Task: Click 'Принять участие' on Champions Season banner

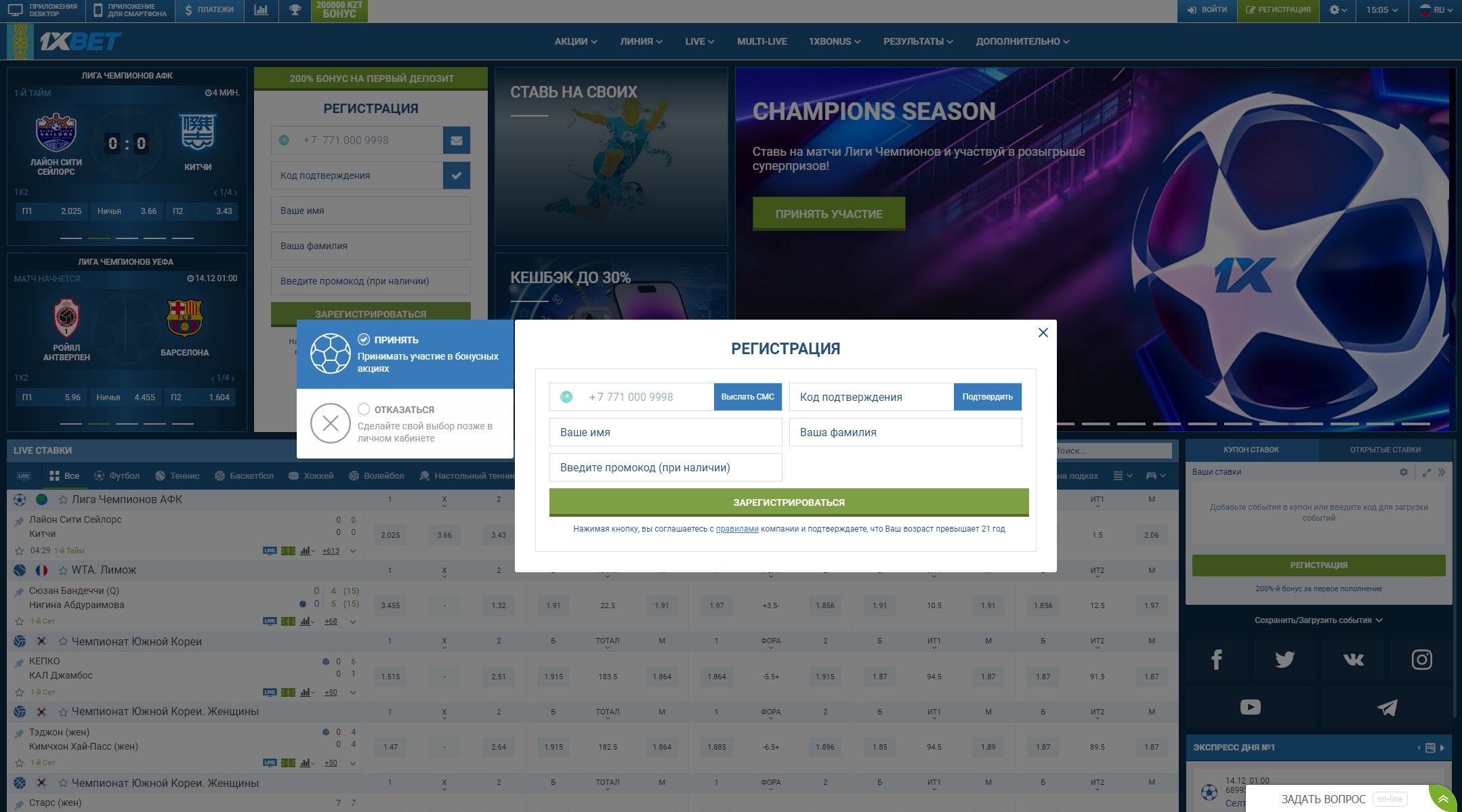Action: click(x=829, y=214)
